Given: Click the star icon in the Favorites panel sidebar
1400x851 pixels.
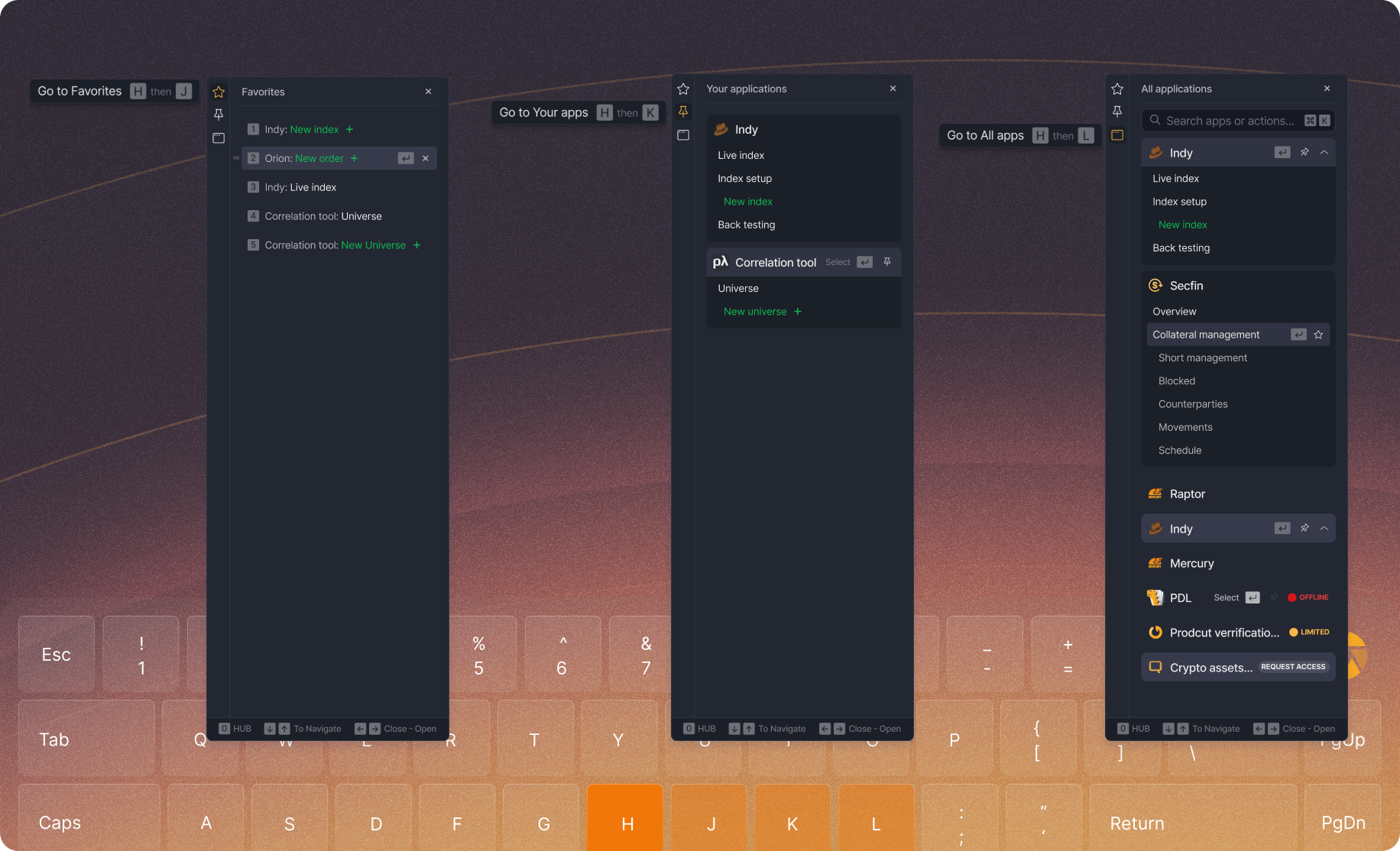Looking at the screenshot, I should 219,92.
